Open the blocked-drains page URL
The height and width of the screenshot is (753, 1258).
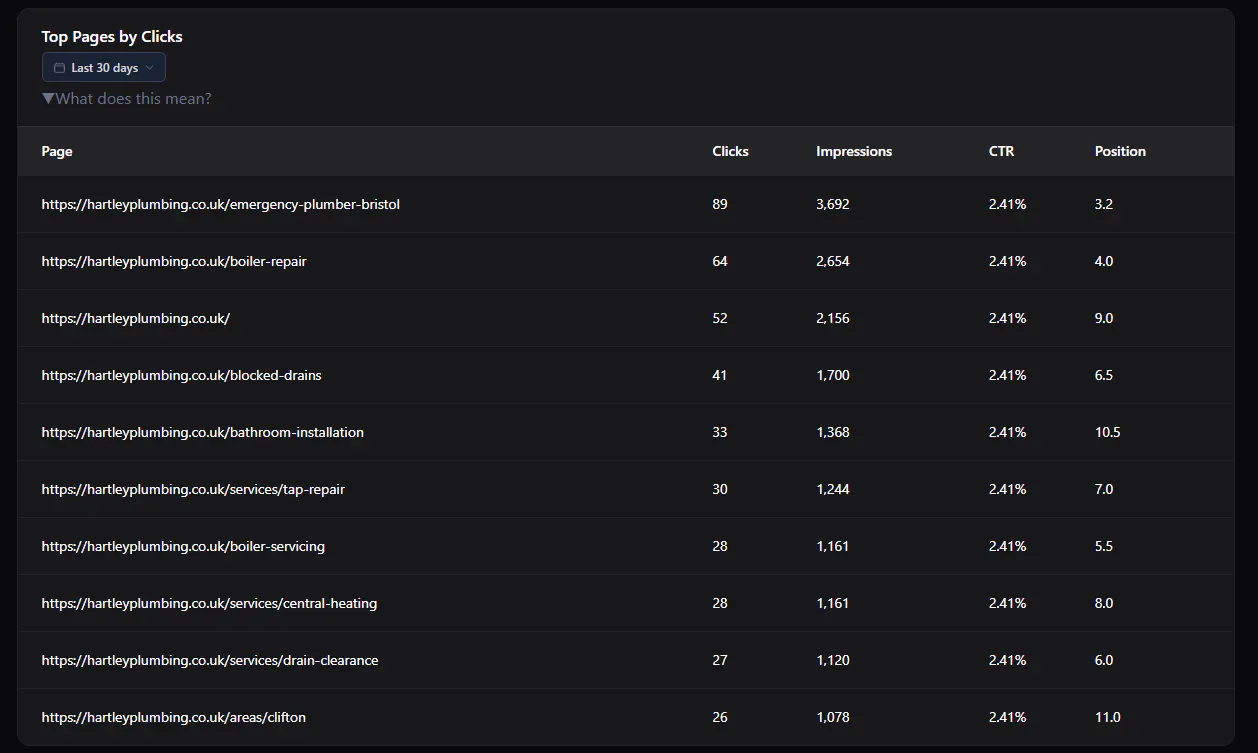click(x=182, y=375)
